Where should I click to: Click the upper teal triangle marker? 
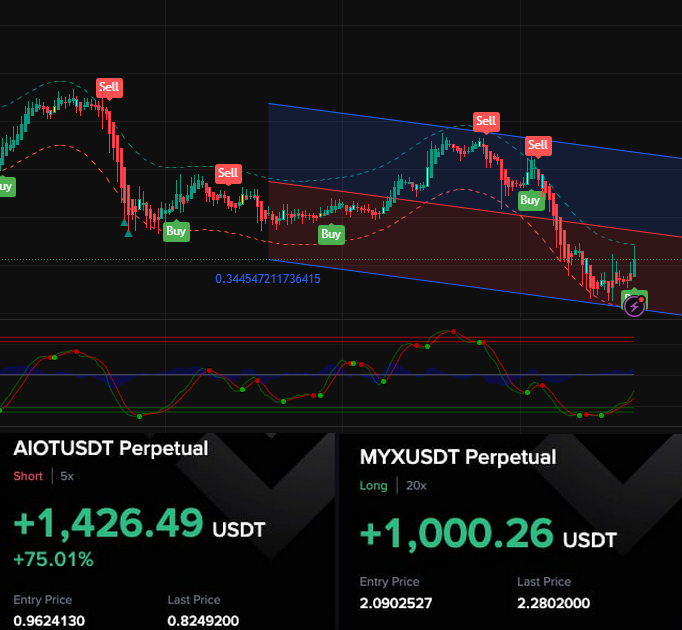coord(124,222)
